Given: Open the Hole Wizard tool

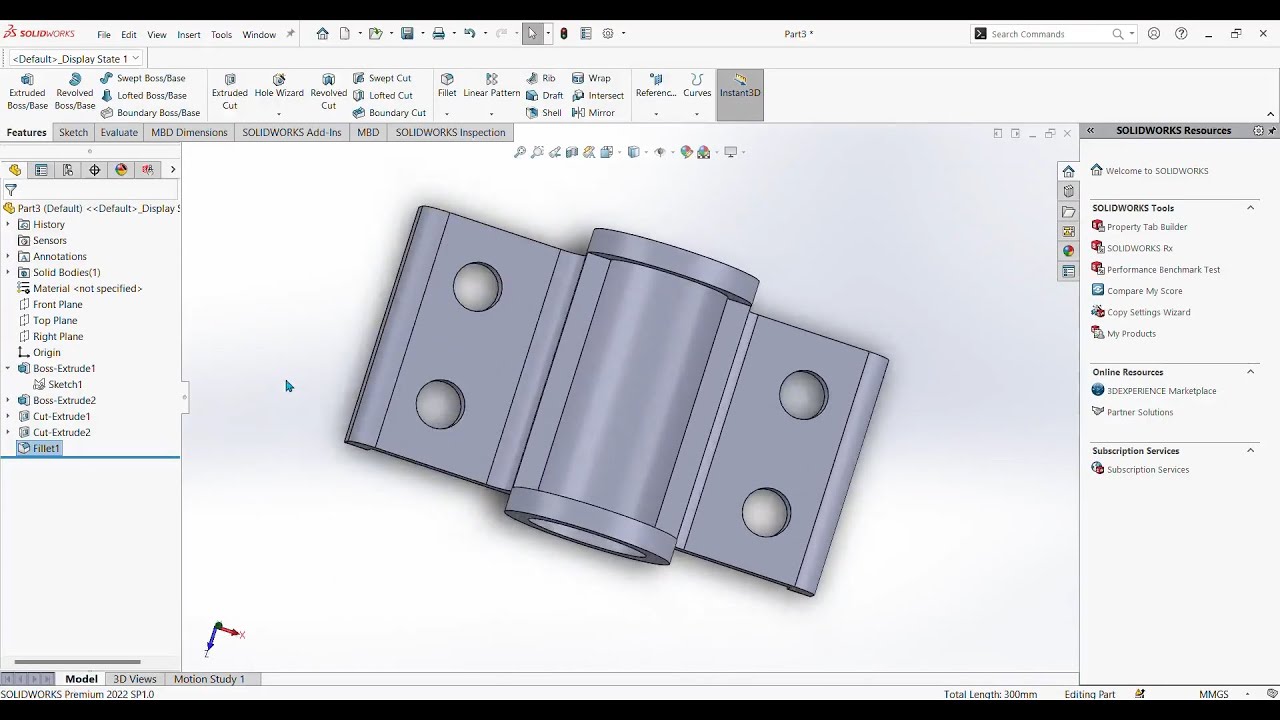Looking at the screenshot, I should 279,87.
